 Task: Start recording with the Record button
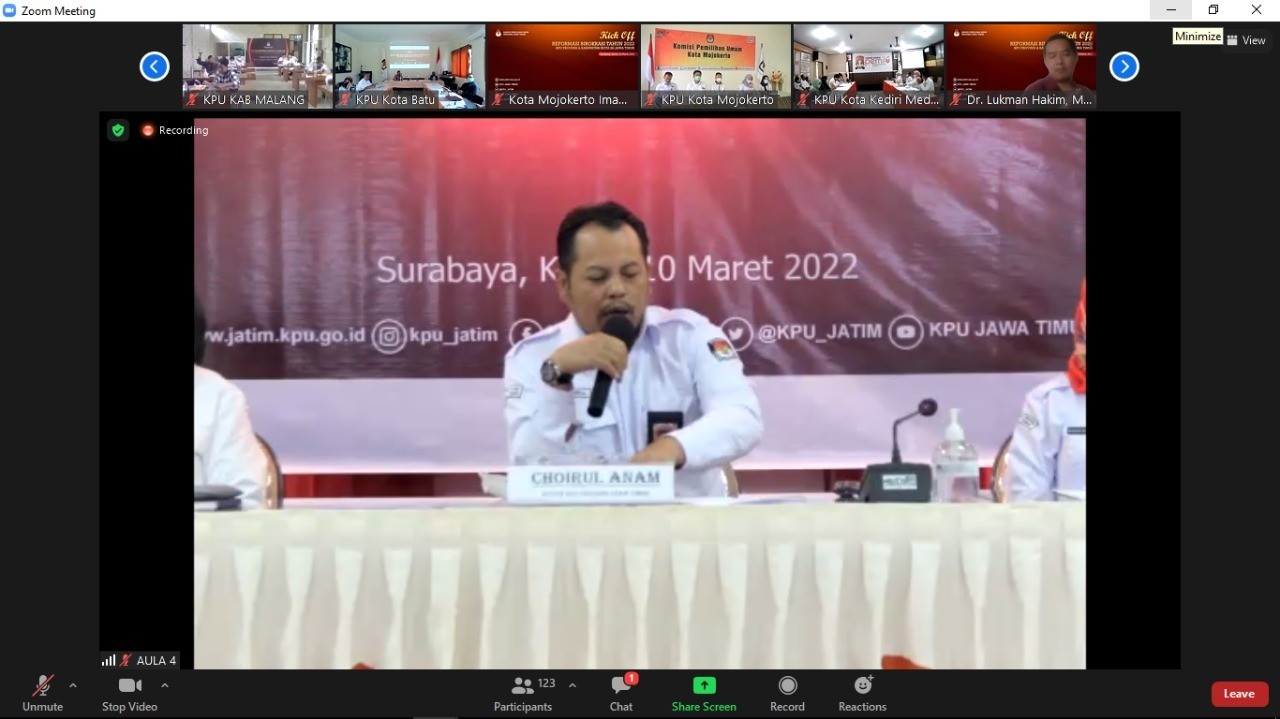[787, 692]
